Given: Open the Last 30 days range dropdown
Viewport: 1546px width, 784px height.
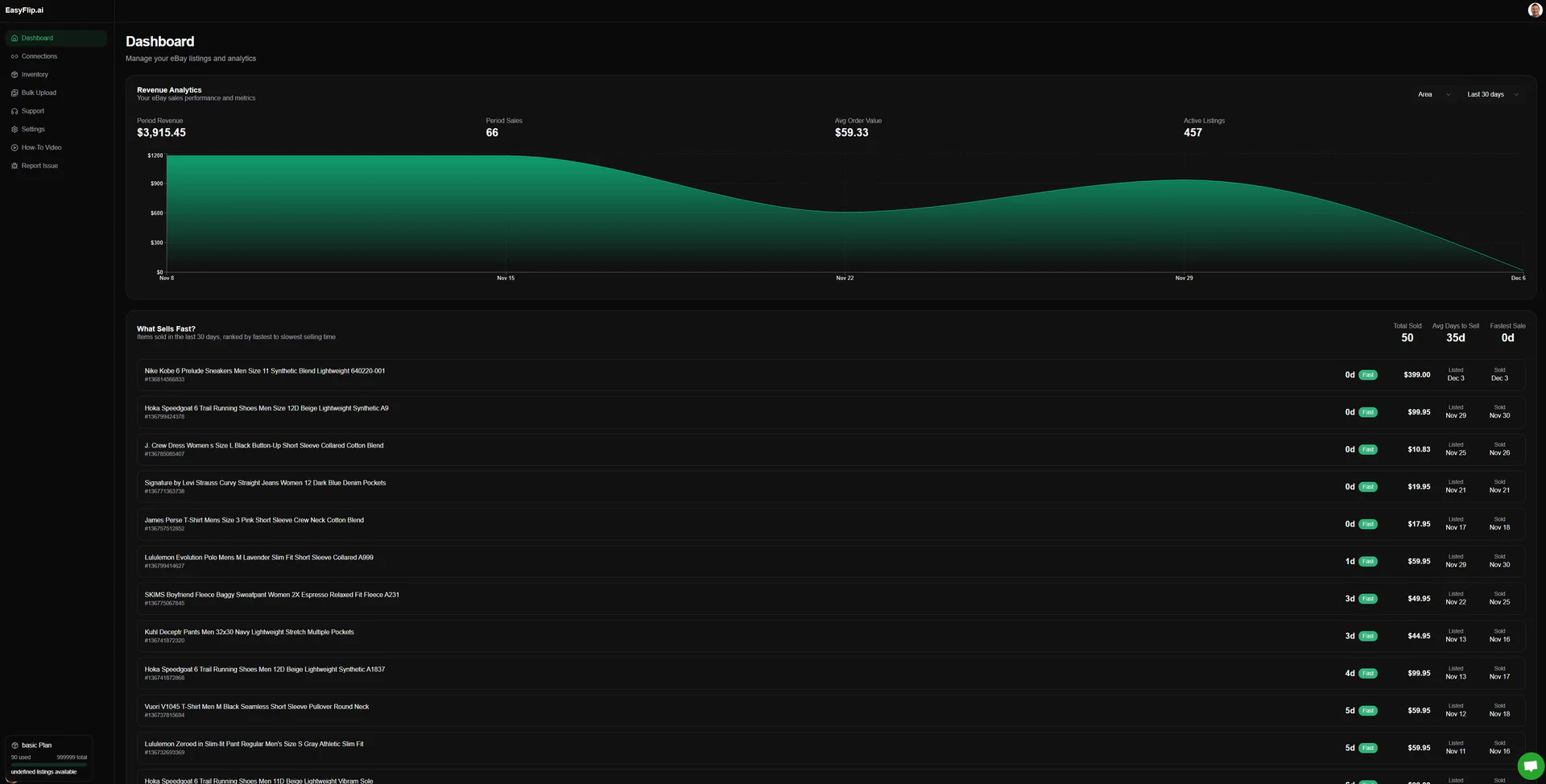Looking at the screenshot, I should tap(1492, 94).
